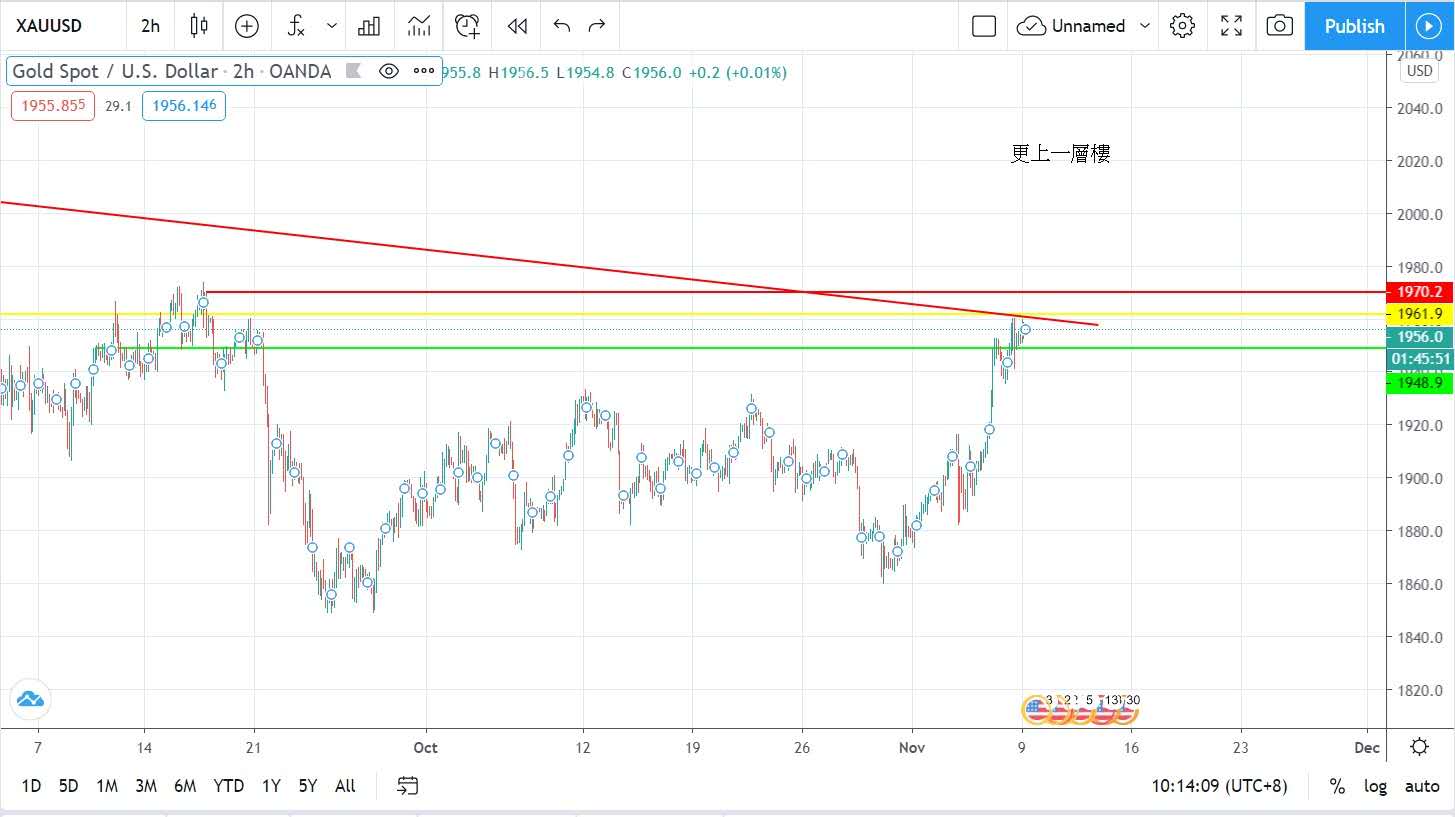1455x817 pixels.
Task: Click the XAUUSD symbol search field
Action: click(60, 26)
